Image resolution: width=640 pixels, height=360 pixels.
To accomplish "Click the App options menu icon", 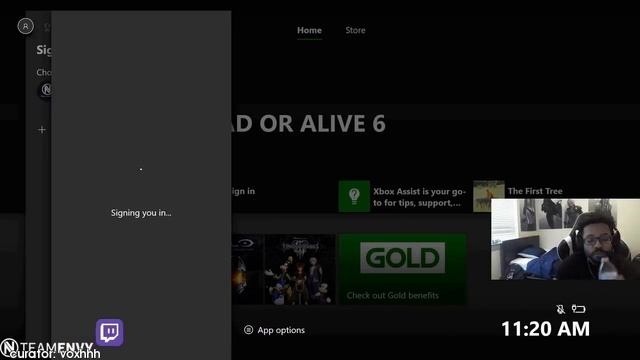I will (248, 330).
